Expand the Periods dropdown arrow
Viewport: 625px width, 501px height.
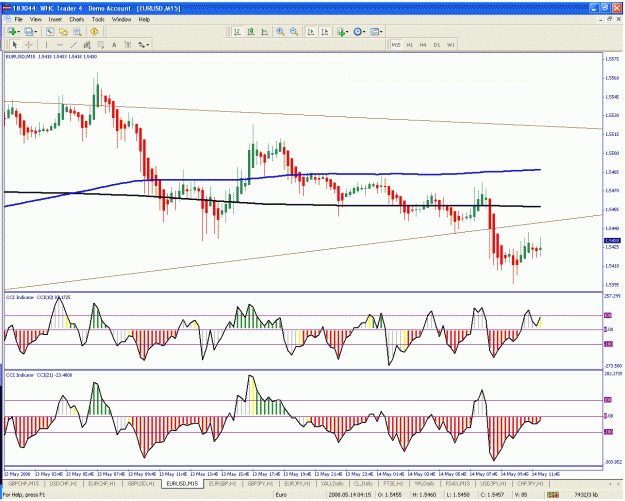point(364,32)
